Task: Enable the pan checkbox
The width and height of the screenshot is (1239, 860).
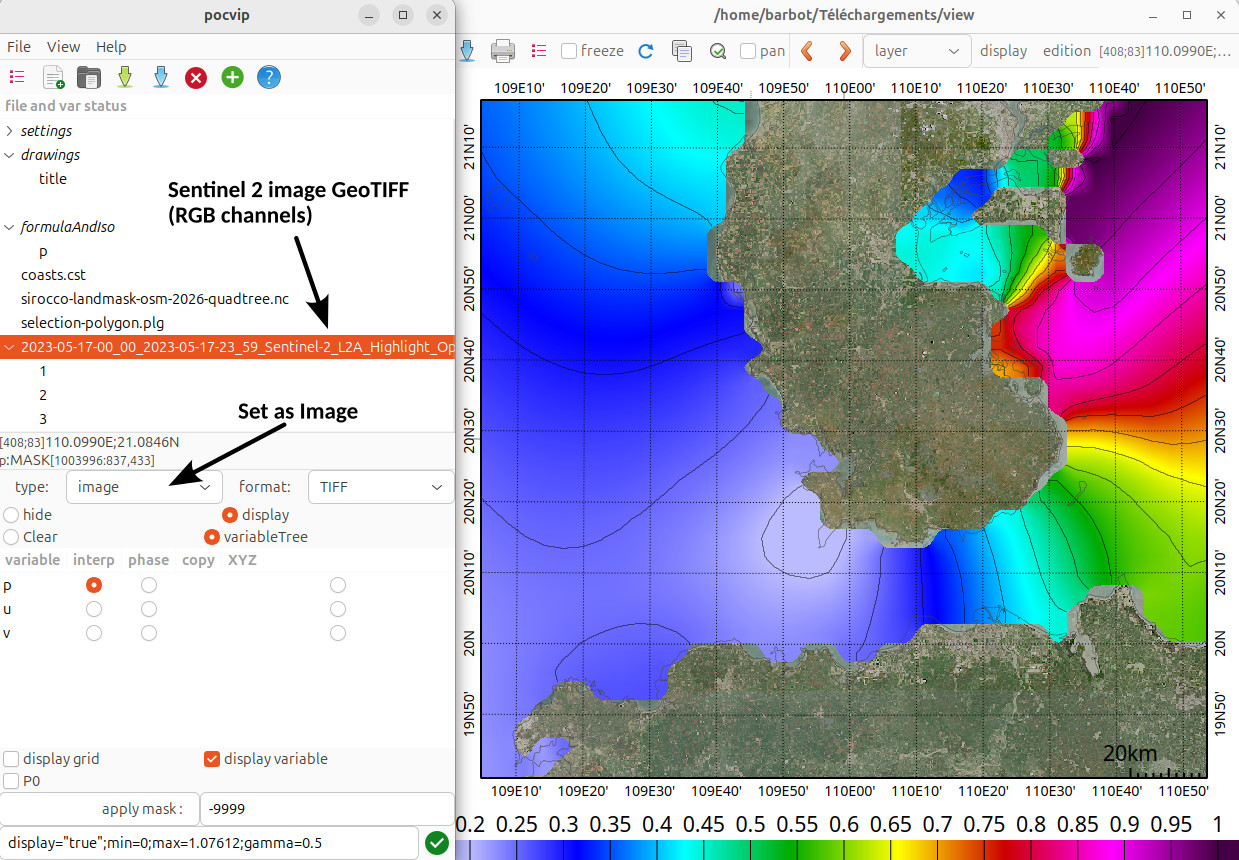Action: tap(748, 51)
